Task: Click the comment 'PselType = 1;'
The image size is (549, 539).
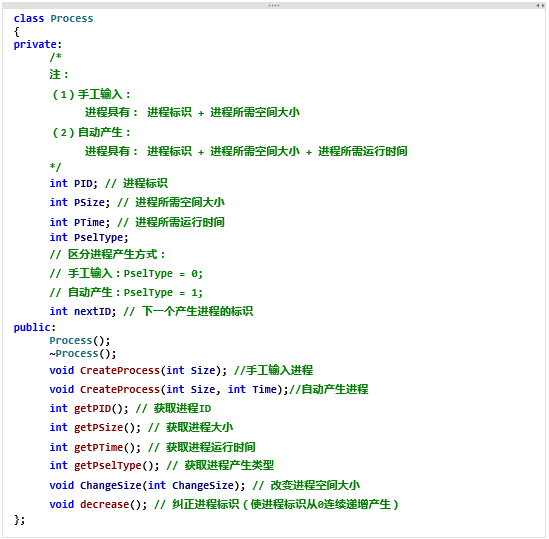Action: point(163,292)
